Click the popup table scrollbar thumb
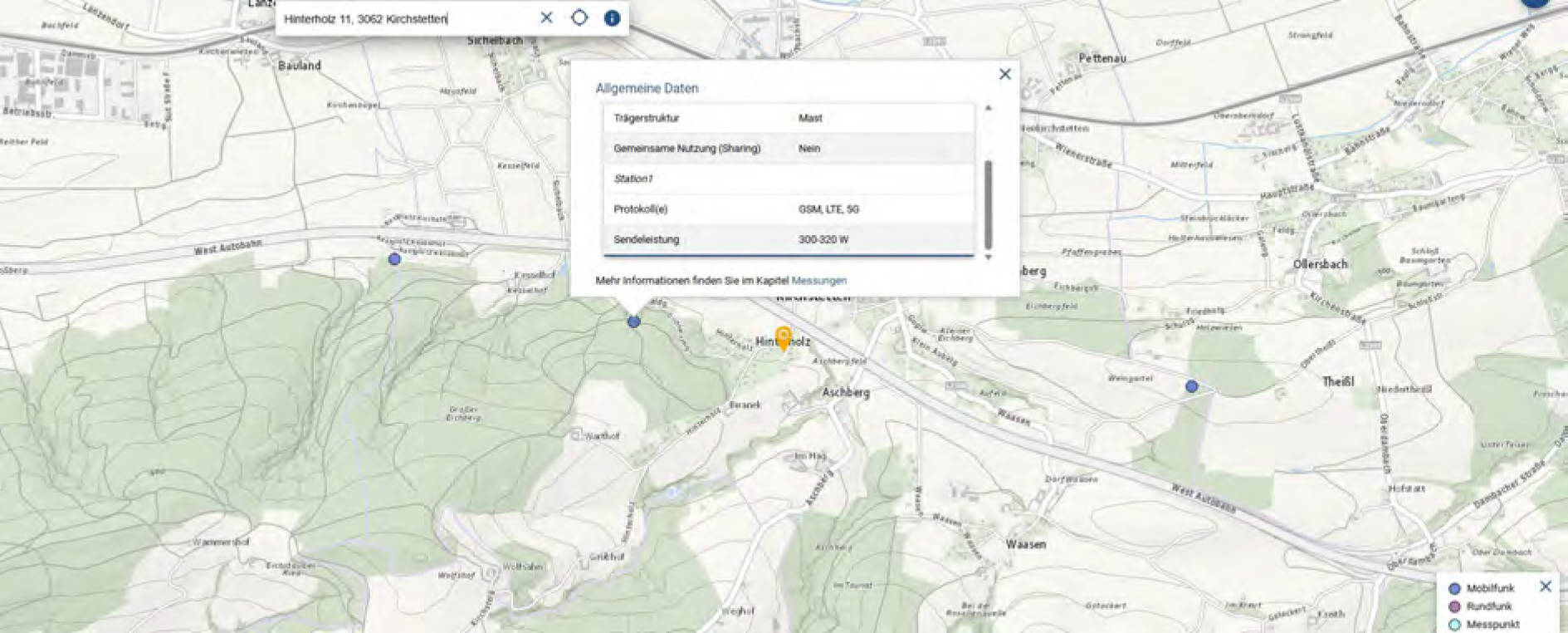This screenshot has height=633, width=1568. 988,204
